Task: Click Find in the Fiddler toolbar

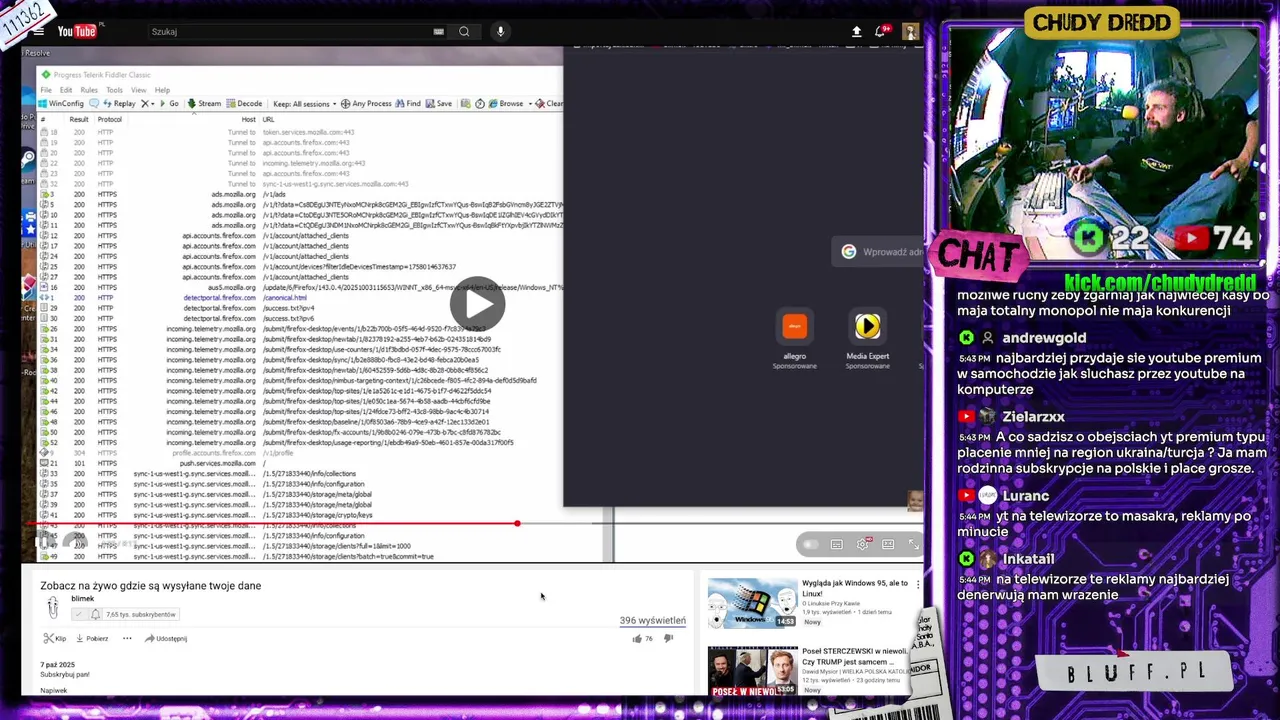Action: point(408,103)
